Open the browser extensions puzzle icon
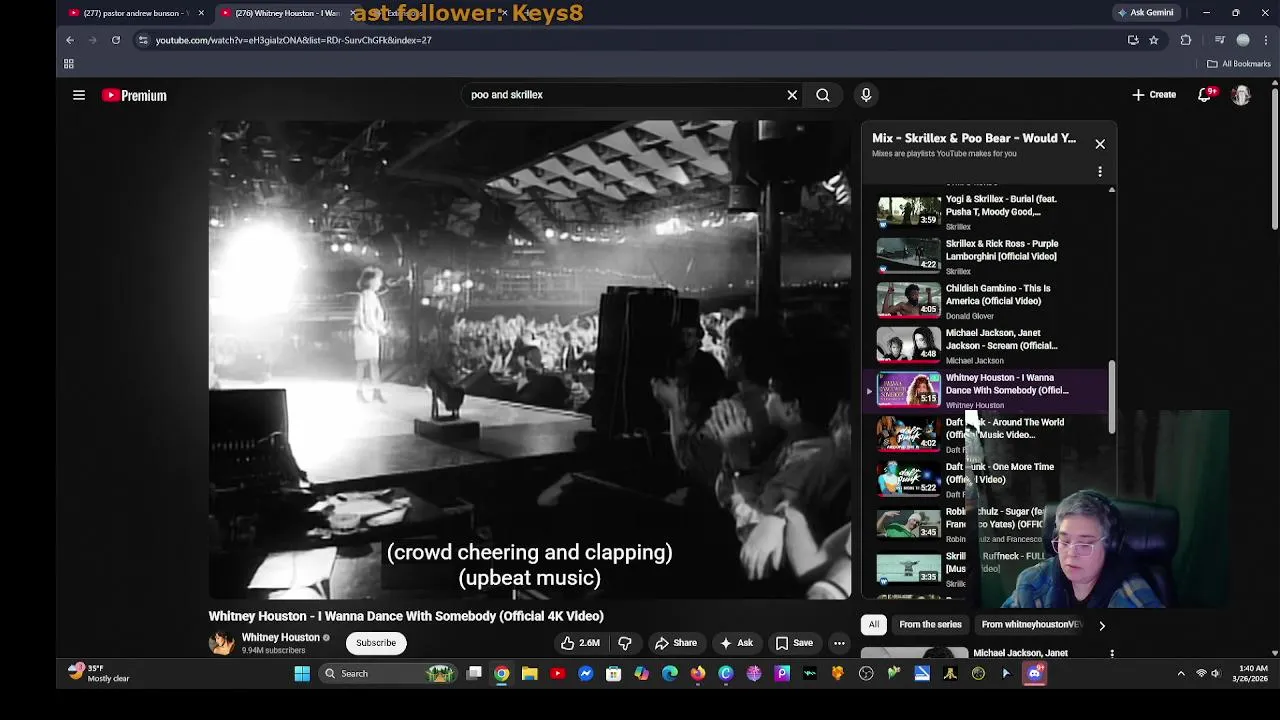 pyautogui.click(x=1186, y=40)
